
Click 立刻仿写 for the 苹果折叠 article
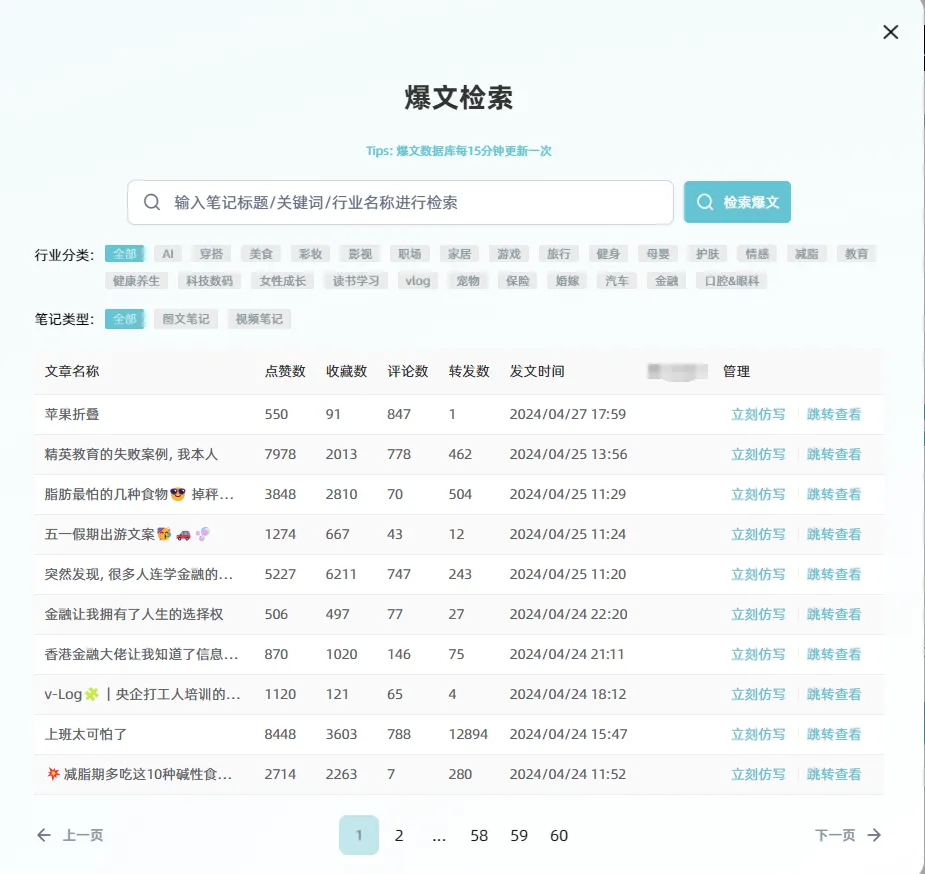(757, 414)
